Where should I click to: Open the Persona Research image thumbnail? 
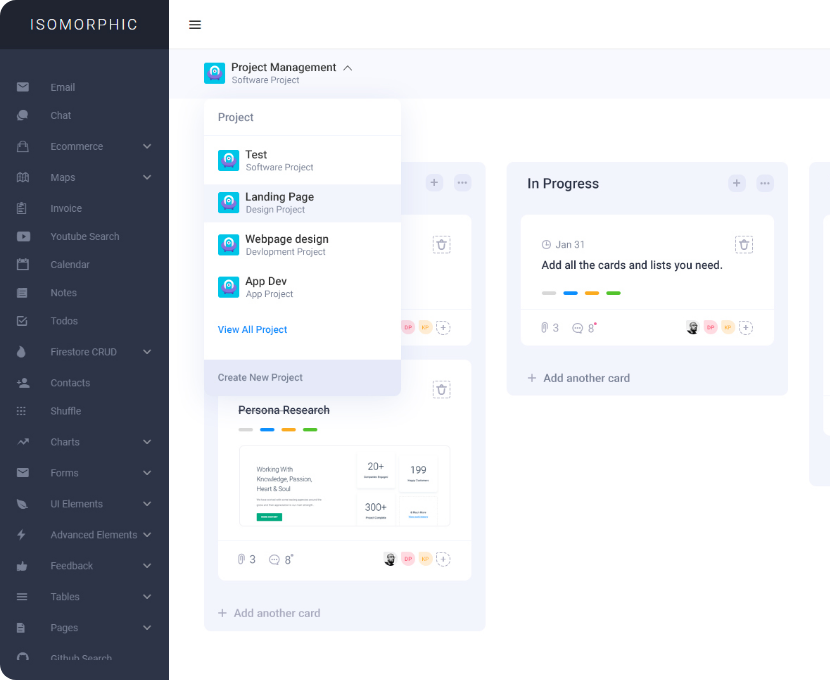coord(345,486)
